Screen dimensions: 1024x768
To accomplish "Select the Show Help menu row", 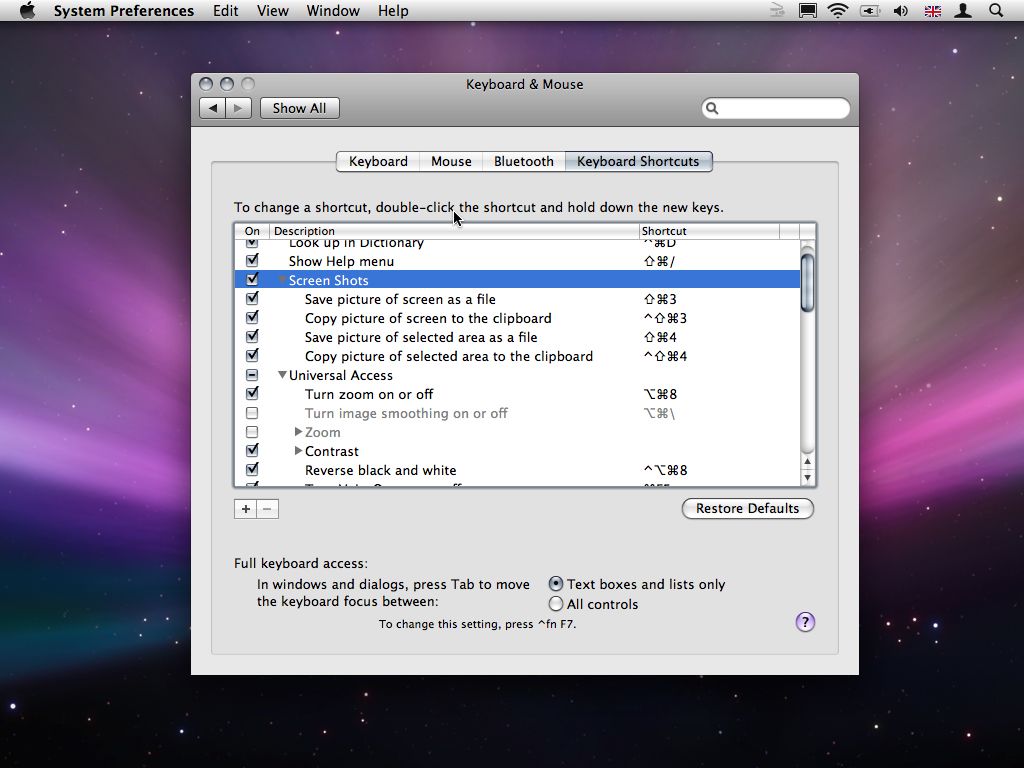I will [x=517, y=261].
